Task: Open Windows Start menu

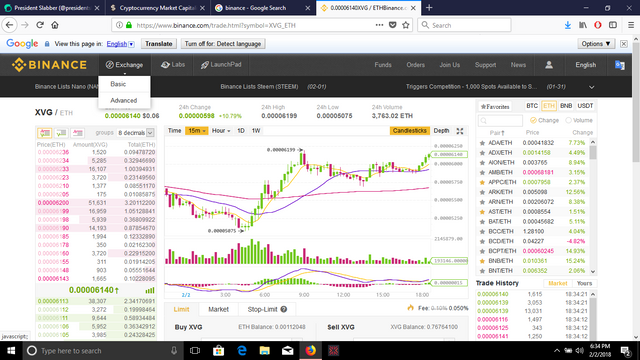Action: pos(11,351)
